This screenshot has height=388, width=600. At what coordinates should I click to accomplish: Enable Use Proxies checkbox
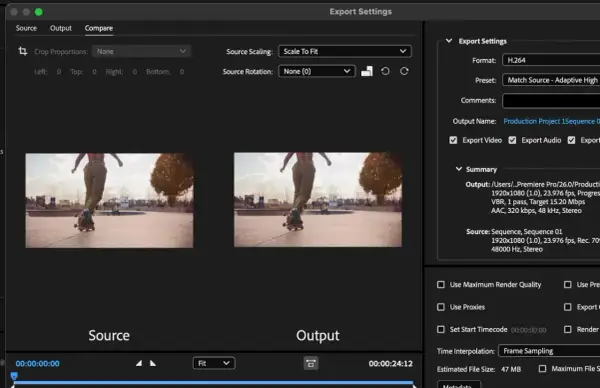point(441,307)
